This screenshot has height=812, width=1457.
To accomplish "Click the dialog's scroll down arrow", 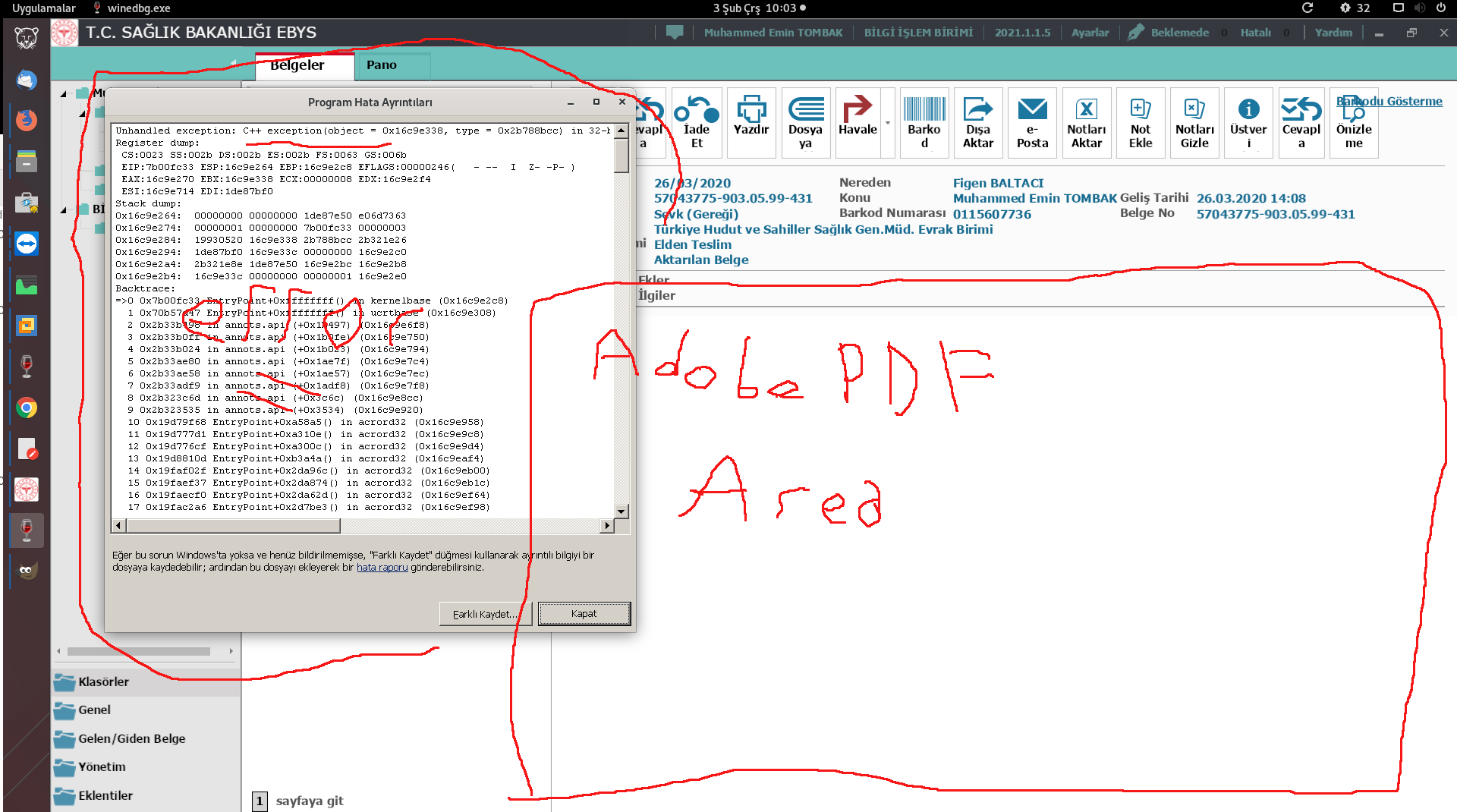I will [622, 511].
